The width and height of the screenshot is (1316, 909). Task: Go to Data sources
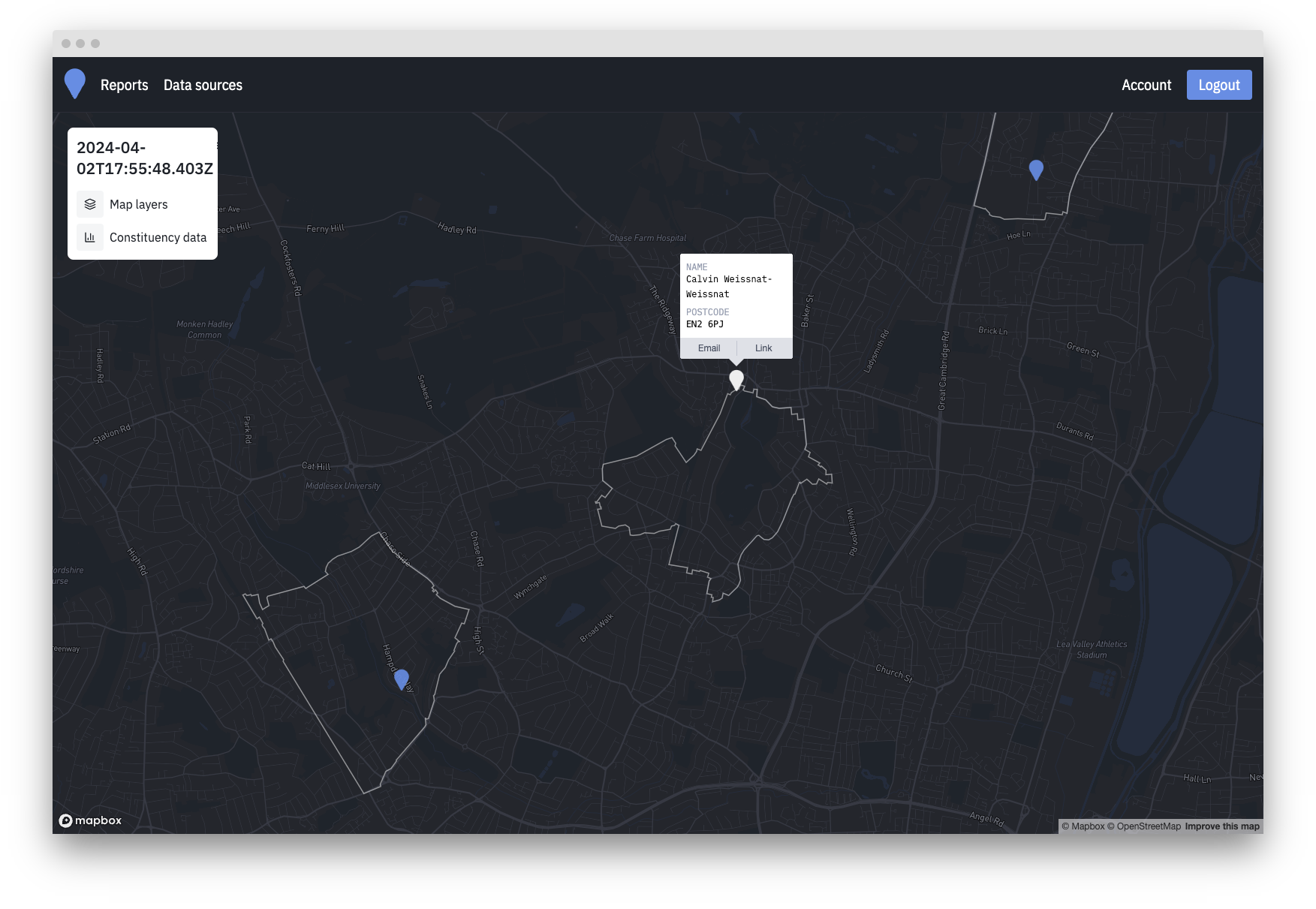click(203, 86)
